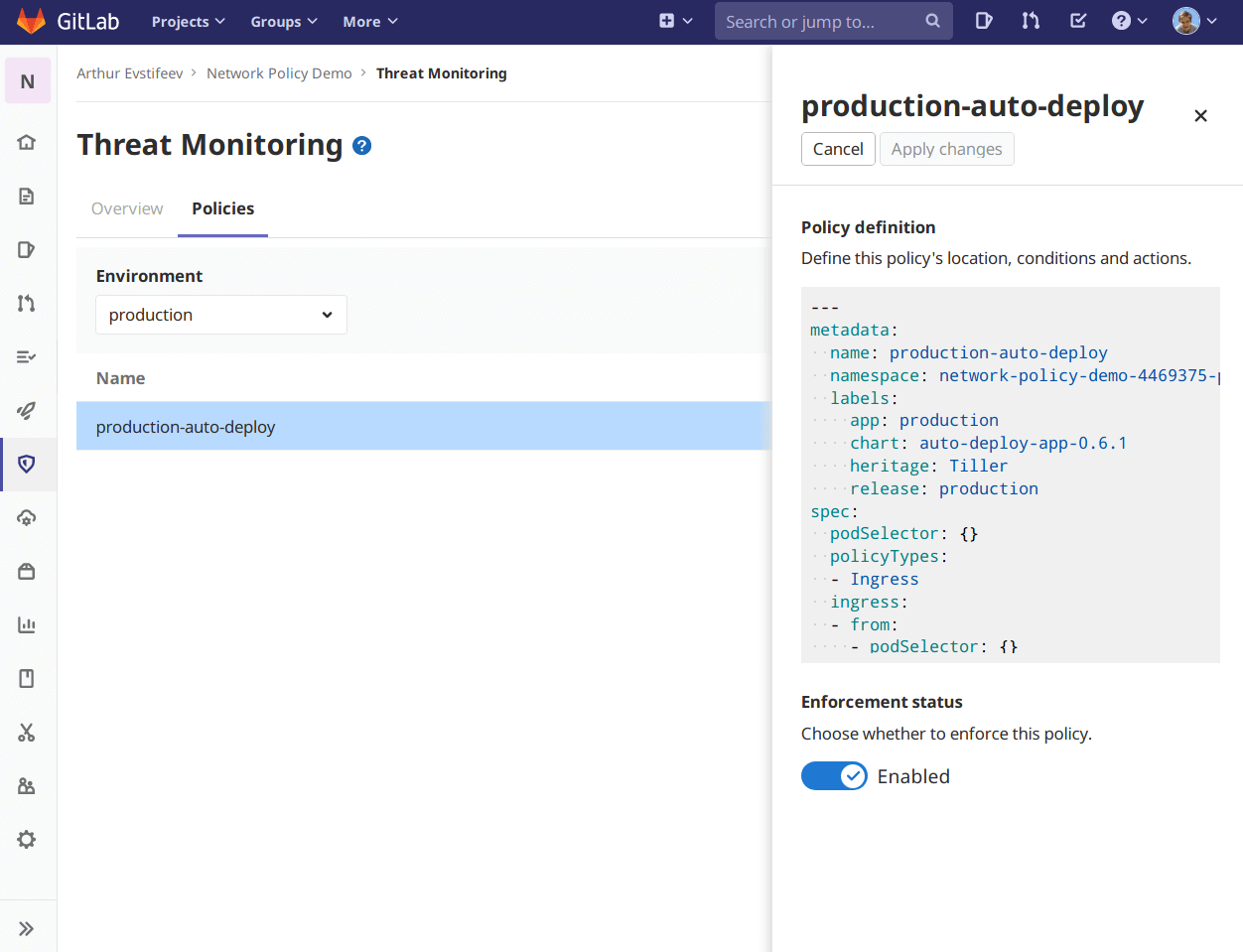Click the Cancel button in the panel
The image size is (1243, 952).
click(838, 148)
